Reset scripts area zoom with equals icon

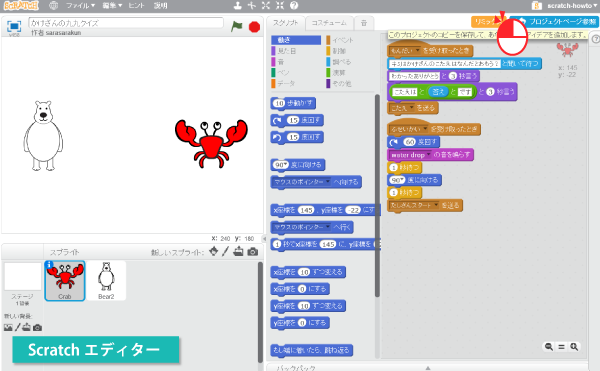tap(561, 347)
